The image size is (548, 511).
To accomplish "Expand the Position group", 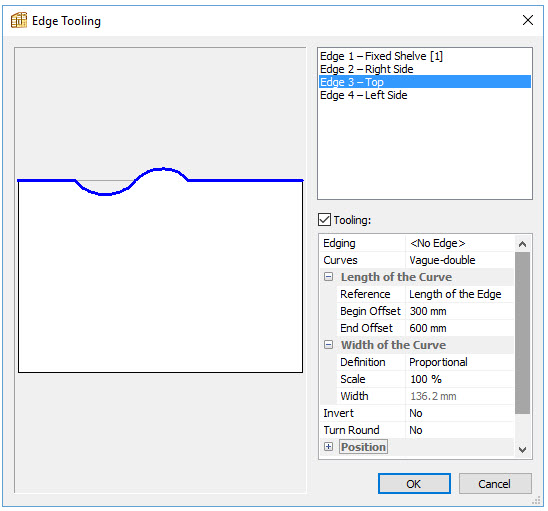I will (328, 447).
